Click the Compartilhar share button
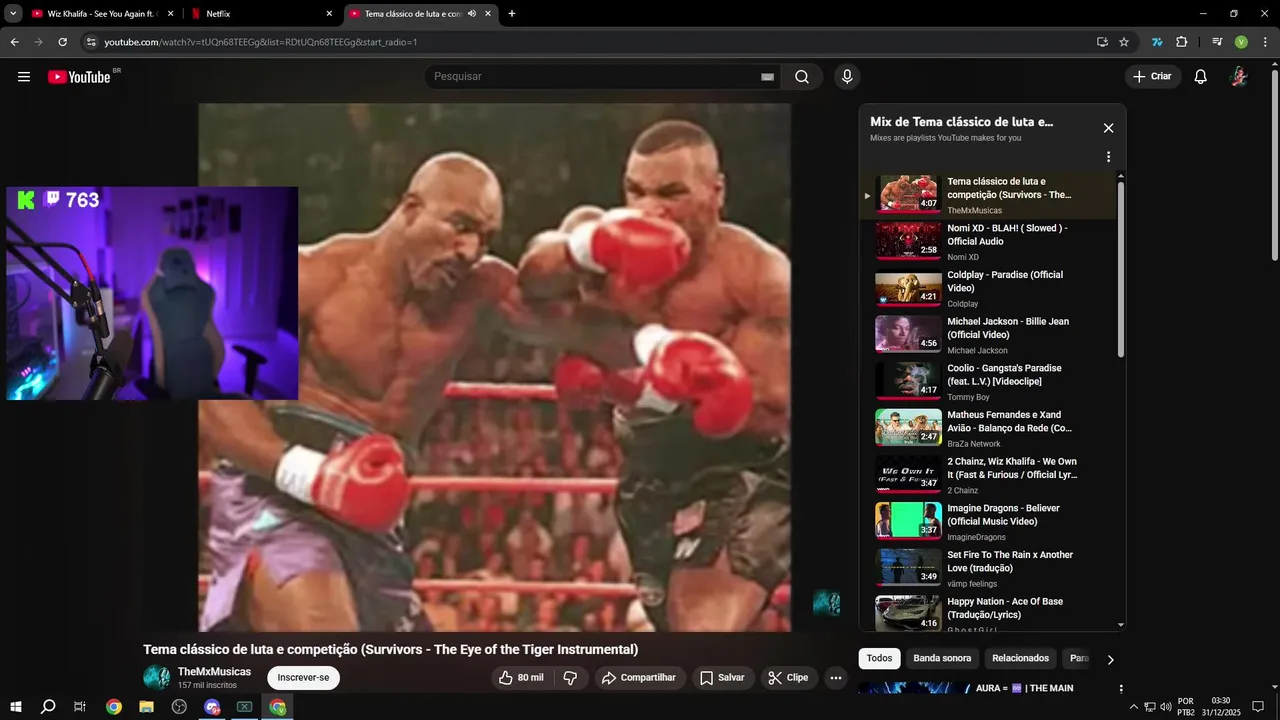This screenshot has height=720, width=1280. pyautogui.click(x=640, y=678)
